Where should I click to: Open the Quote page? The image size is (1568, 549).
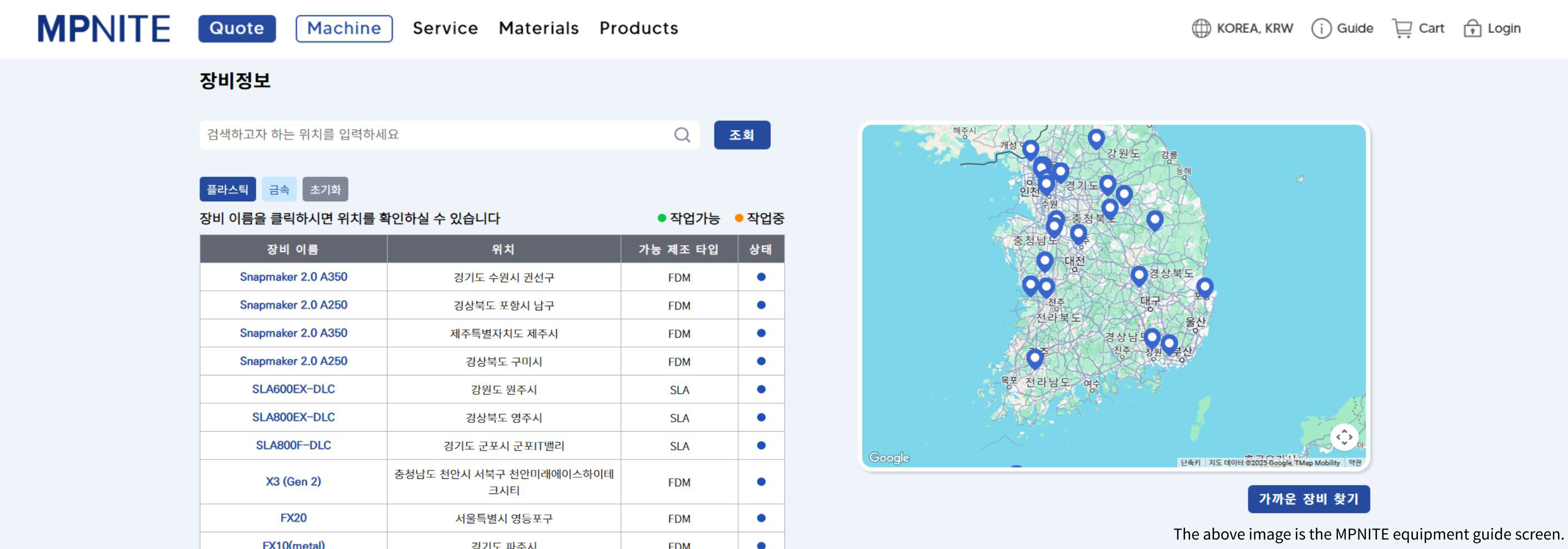coord(237,28)
